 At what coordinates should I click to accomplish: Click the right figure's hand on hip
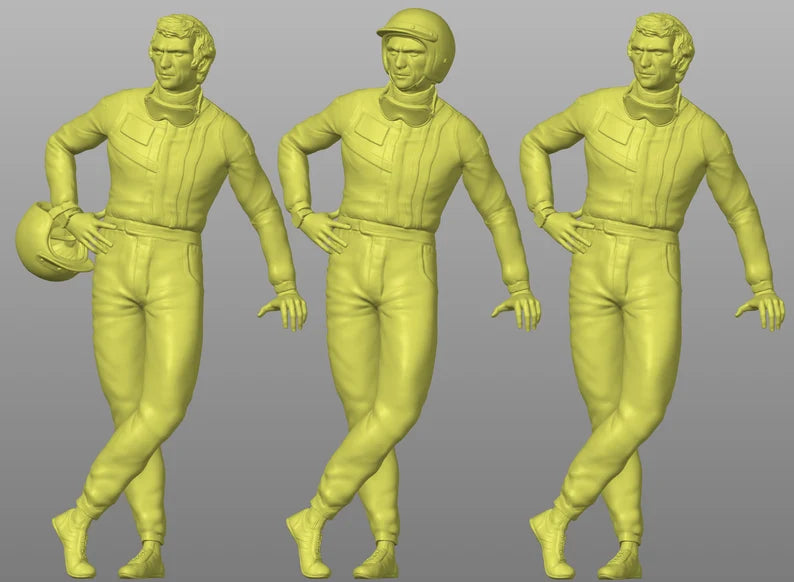pos(567,231)
